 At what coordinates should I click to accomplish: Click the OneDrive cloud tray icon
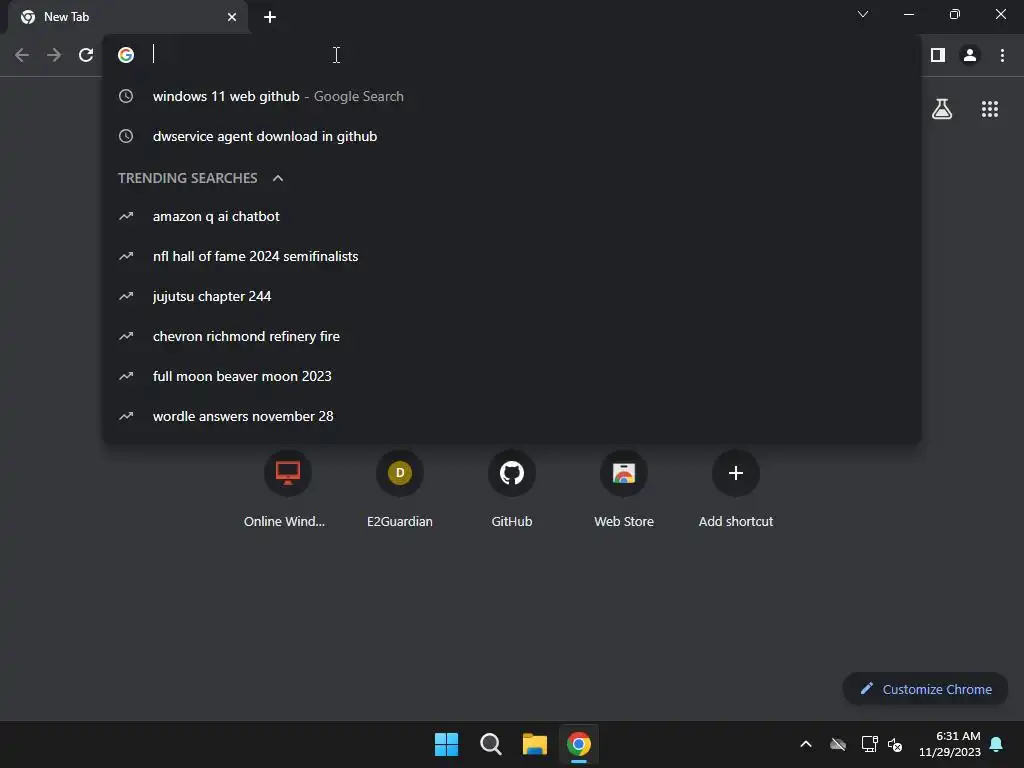pos(838,744)
